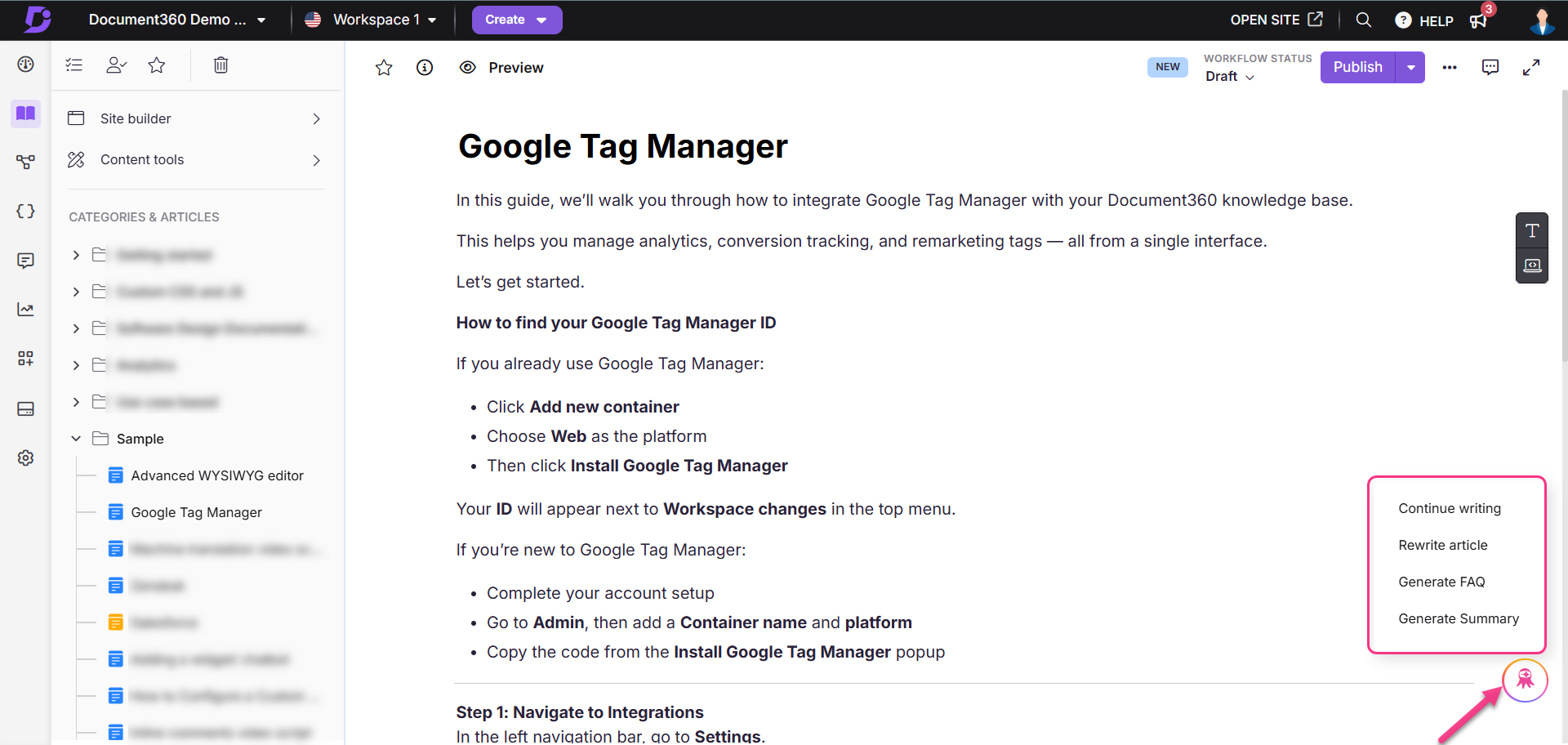Image resolution: width=1568 pixels, height=745 pixels.
Task: Click the page vertical scrollbar
Action: (x=1564, y=225)
